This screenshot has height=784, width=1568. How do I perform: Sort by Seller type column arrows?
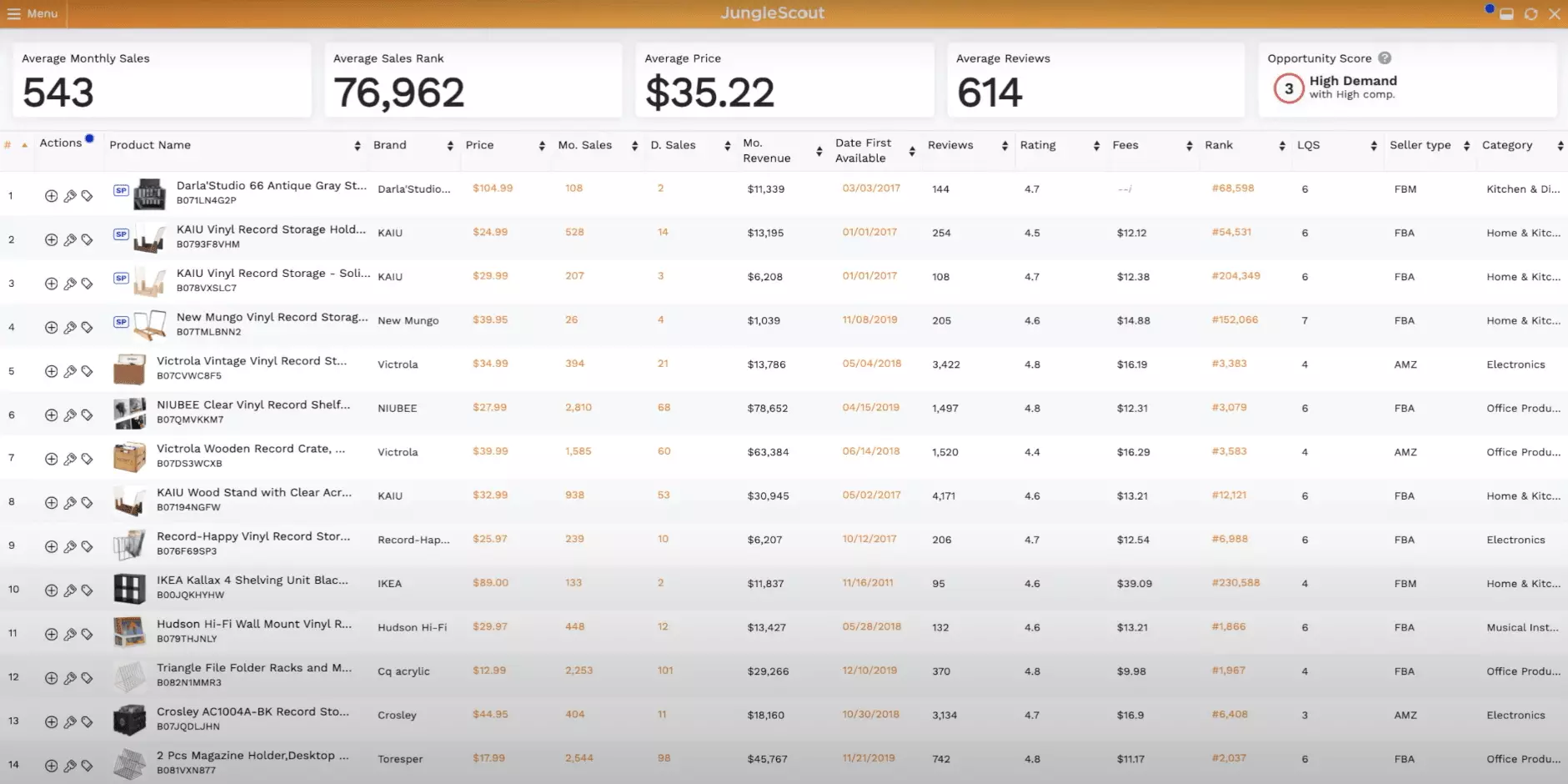click(x=1466, y=146)
